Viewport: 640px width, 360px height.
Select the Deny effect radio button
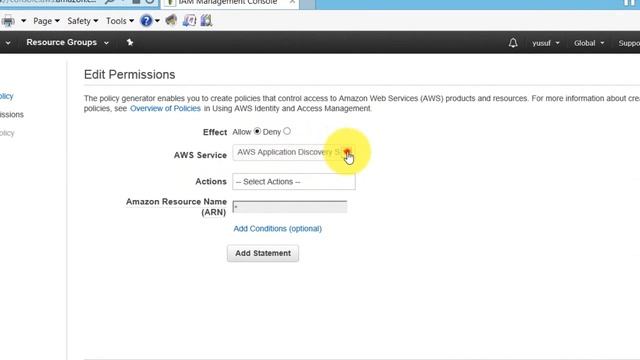[287, 131]
